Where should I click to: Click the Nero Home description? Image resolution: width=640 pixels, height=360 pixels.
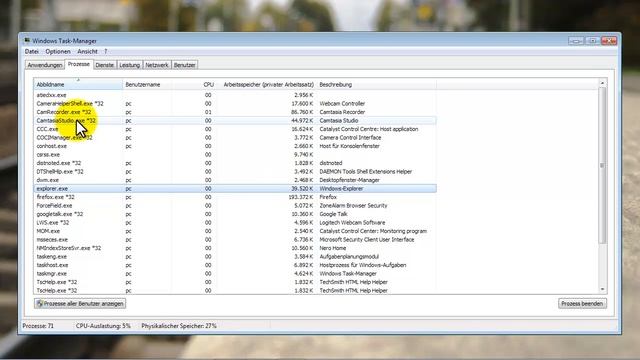coord(333,248)
